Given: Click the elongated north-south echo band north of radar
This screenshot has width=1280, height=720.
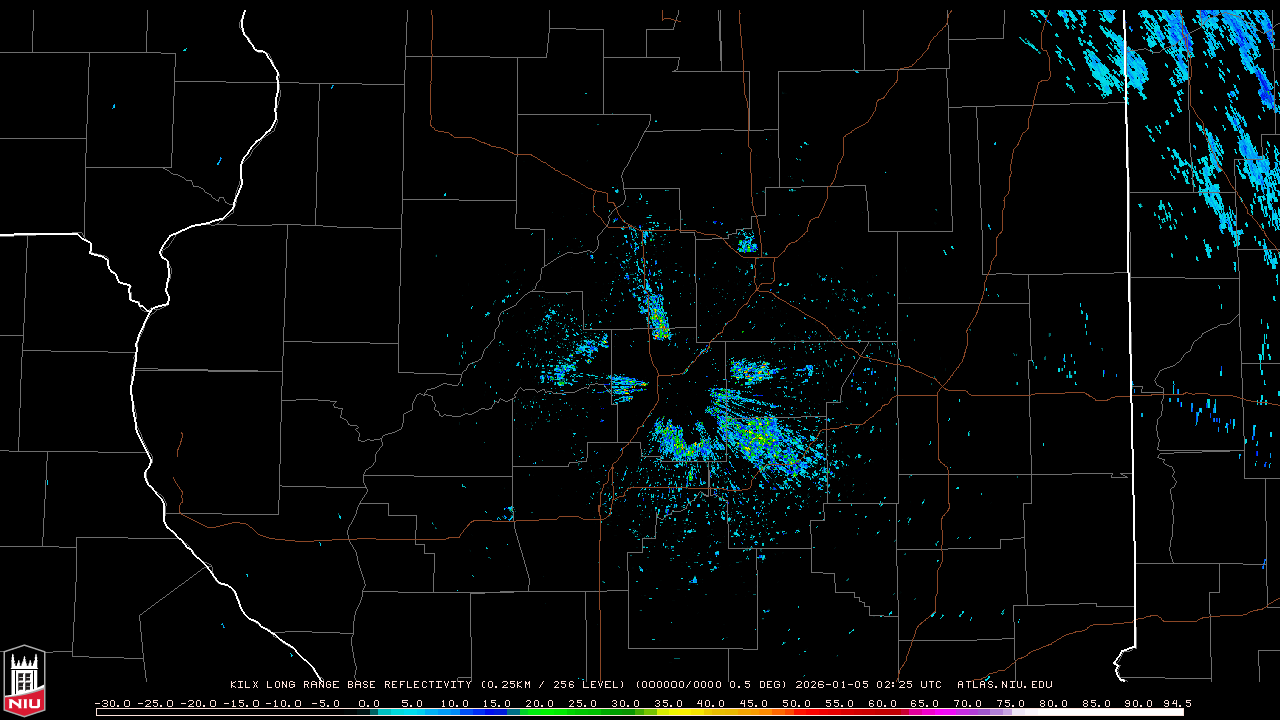Looking at the screenshot, I should 655,305.
